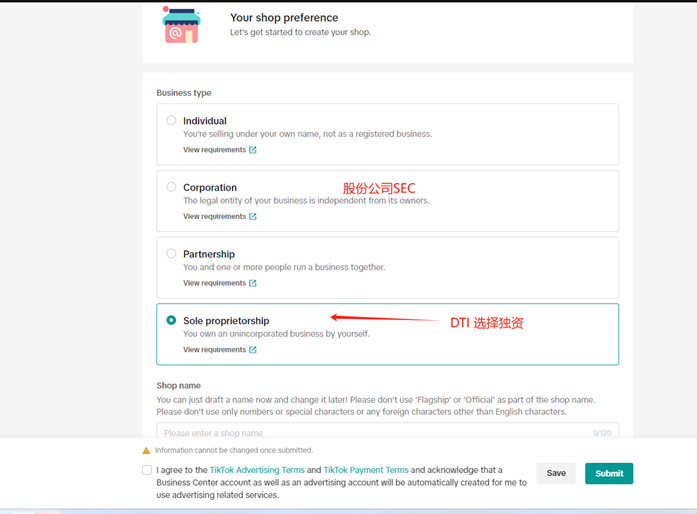
Task: Click external-link icon under Corporation
Action: [x=253, y=217]
